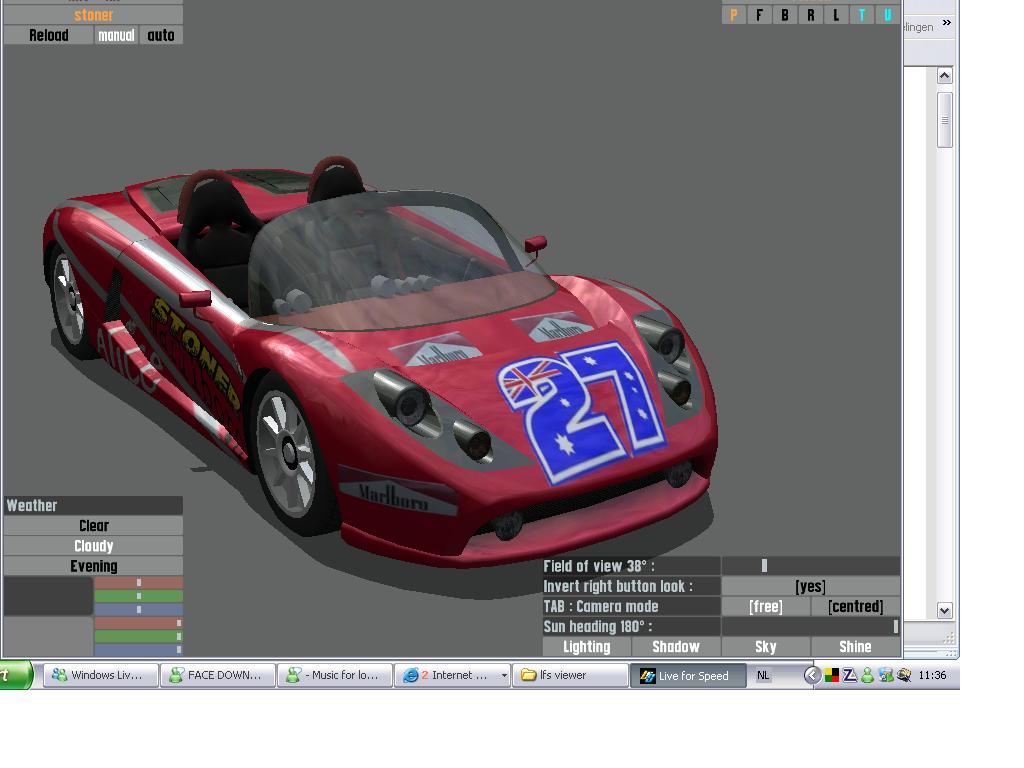1024x768 pixels.
Task: Click the Field of view slider
Action: click(810, 566)
